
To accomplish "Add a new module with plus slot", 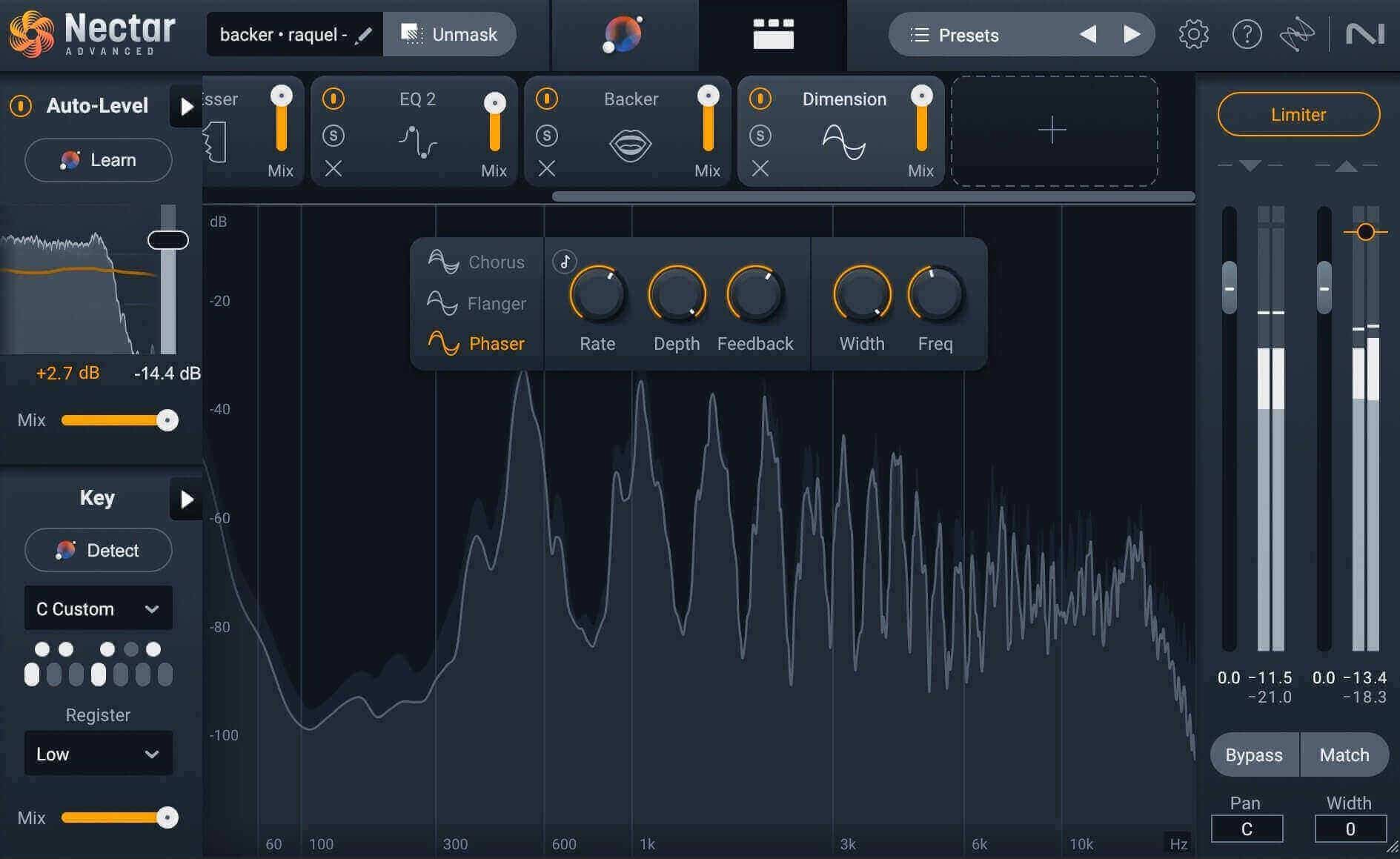I will (1054, 131).
